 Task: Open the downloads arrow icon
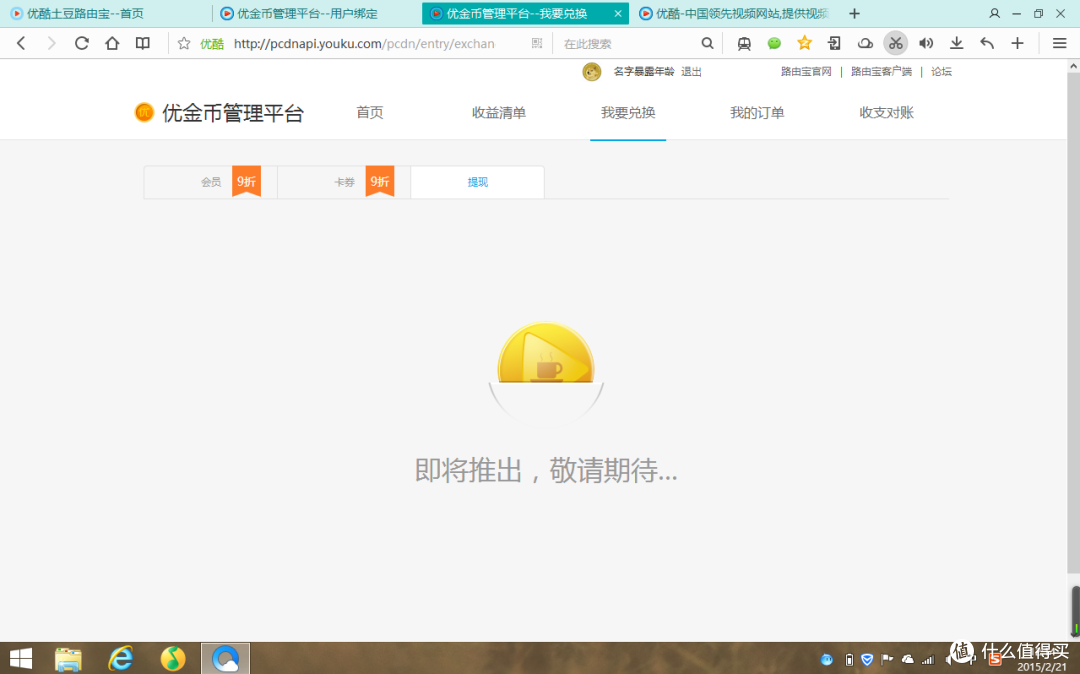pyautogui.click(x=957, y=43)
